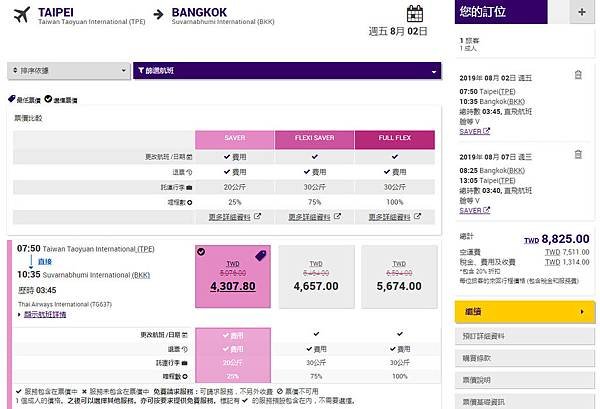600x409 pixels.
Task: Click the taxes TWD 1,314.00 amount
Action: tap(567, 262)
